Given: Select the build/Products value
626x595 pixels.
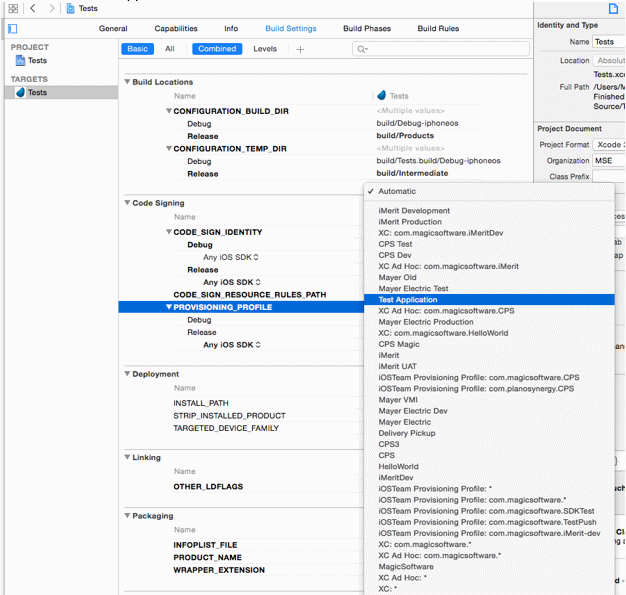Looking at the screenshot, I should point(405,136).
